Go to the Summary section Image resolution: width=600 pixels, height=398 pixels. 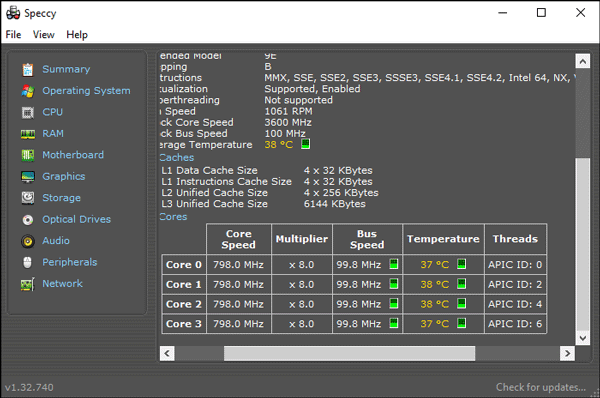pos(66,69)
